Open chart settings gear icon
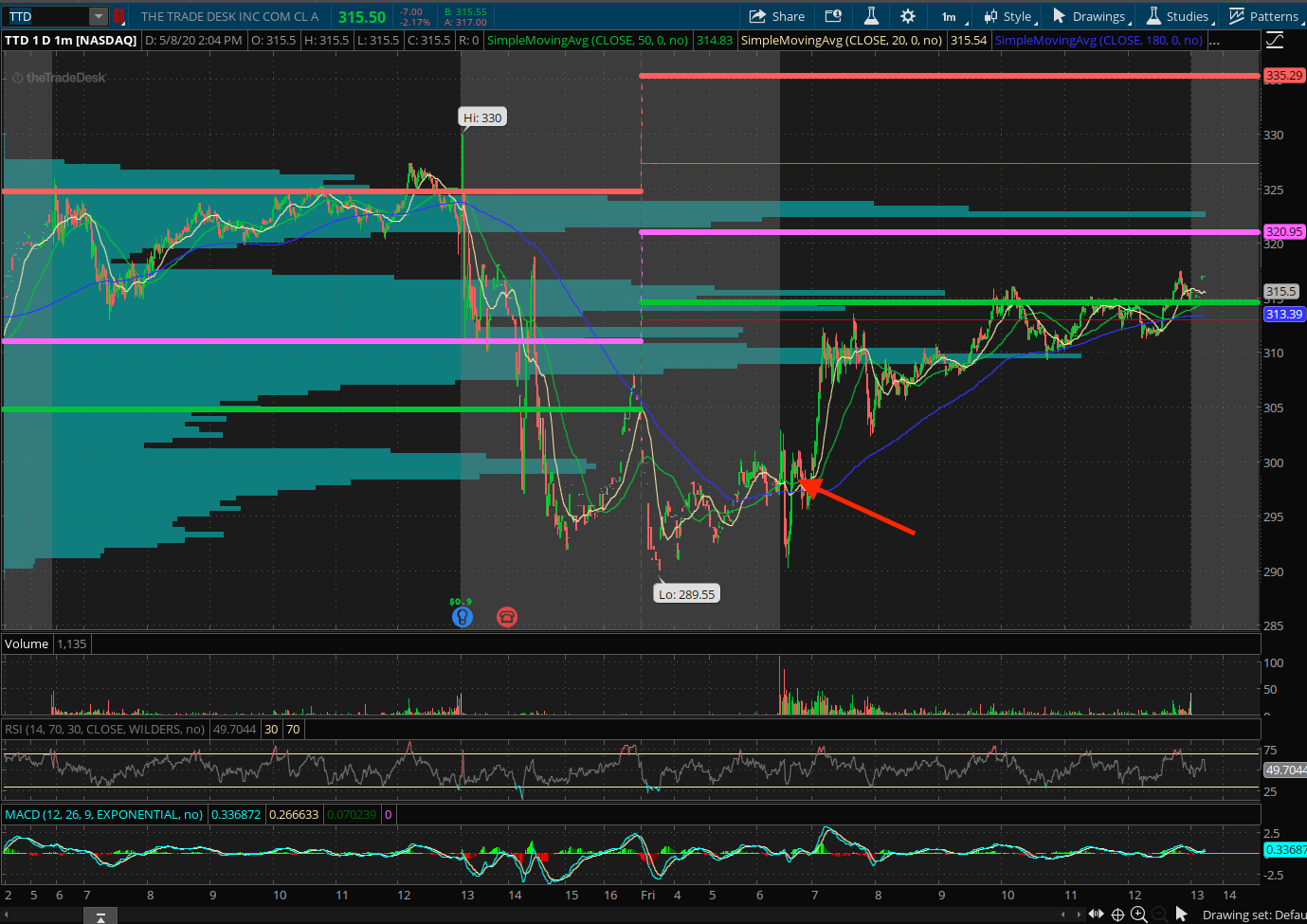The image size is (1307, 924). 907,16
